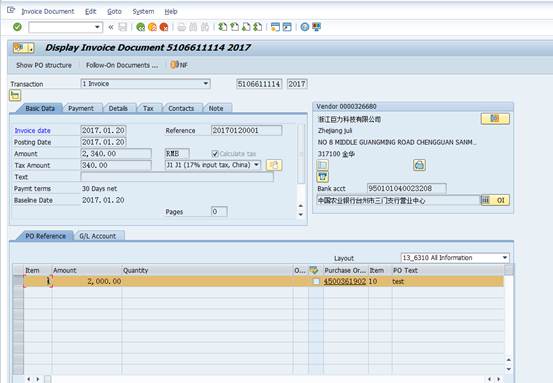Click the Invoice date field
This screenshot has height=383, width=553.
pyautogui.click(x=103, y=130)
